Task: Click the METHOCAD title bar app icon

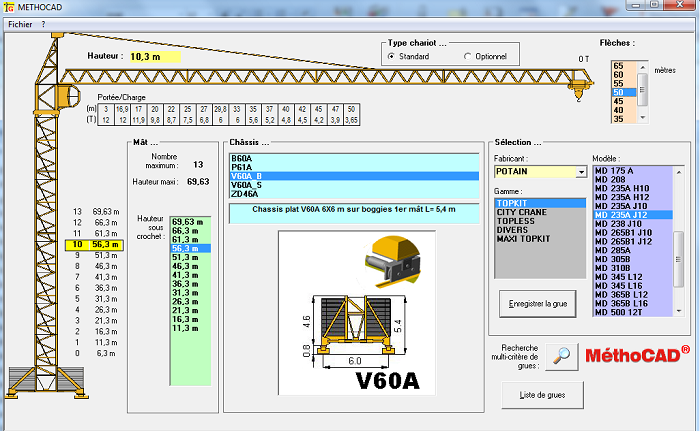Action: tap(8, 7)
